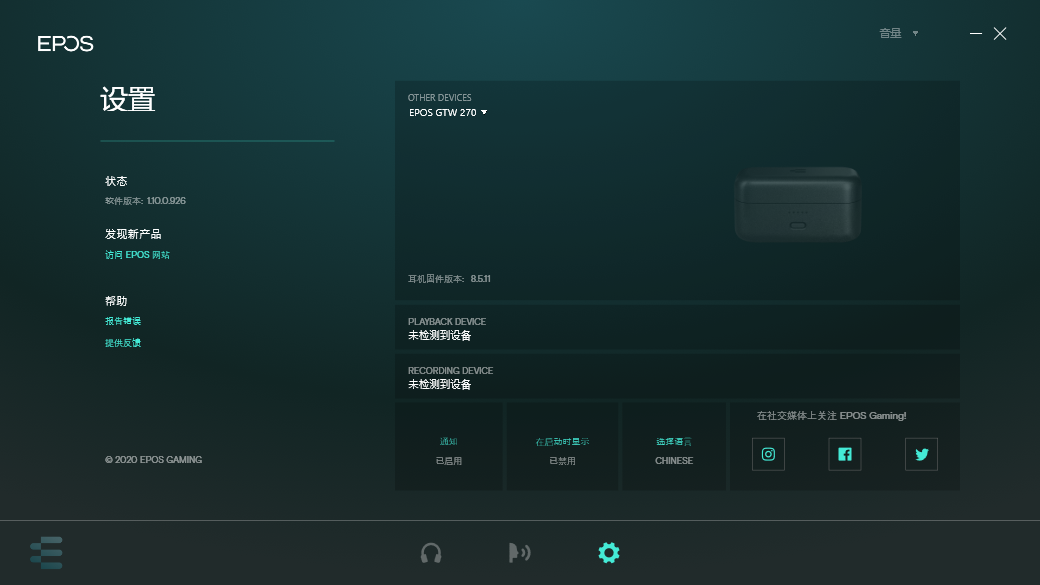The height and width of the screenshot is (585, 1040).
Task: Change language via 选择语言 CHINESE tile
Action: (x=674, y=446)
